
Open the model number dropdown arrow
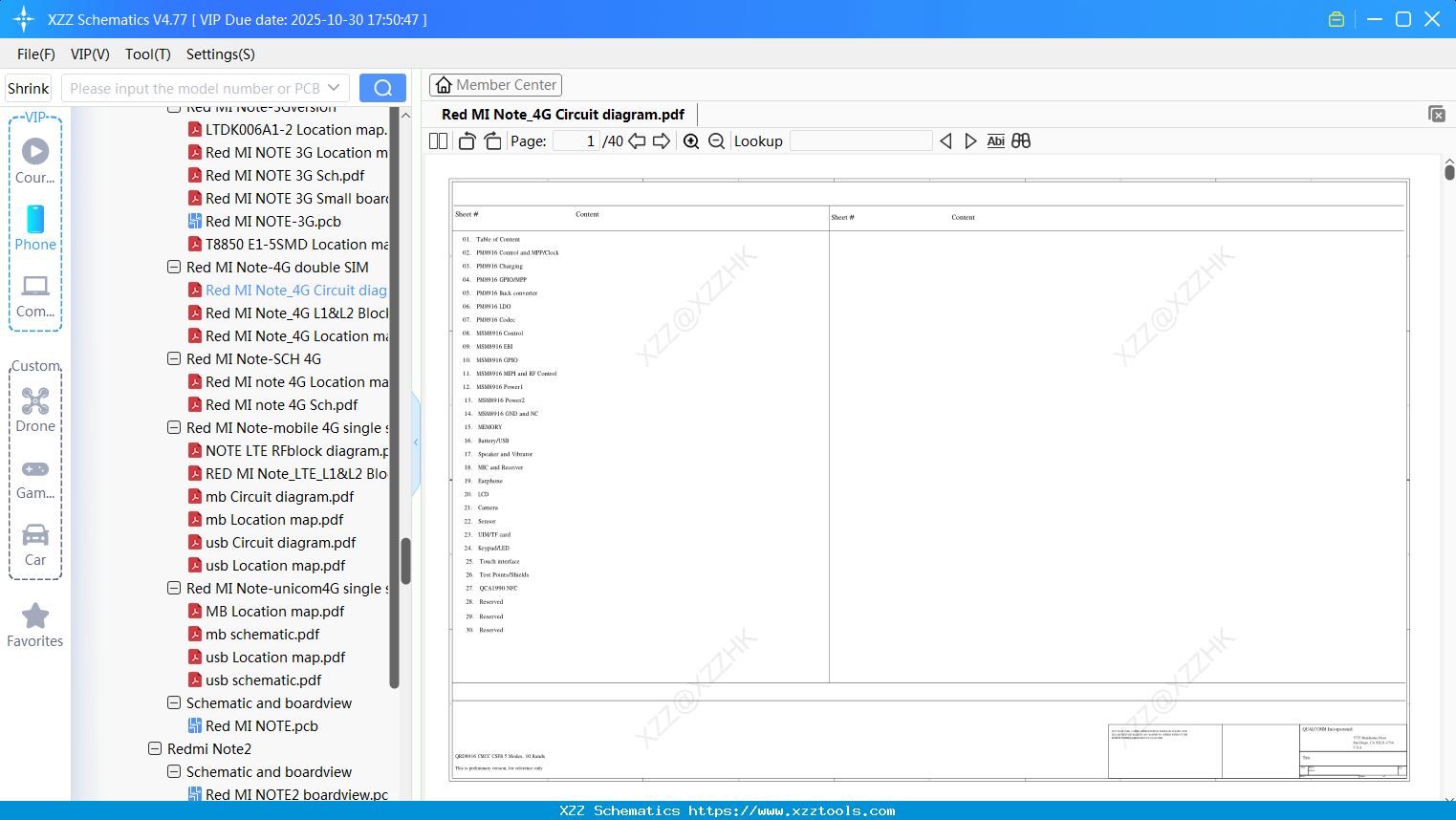pyautogui.click(x=334, y=88)
